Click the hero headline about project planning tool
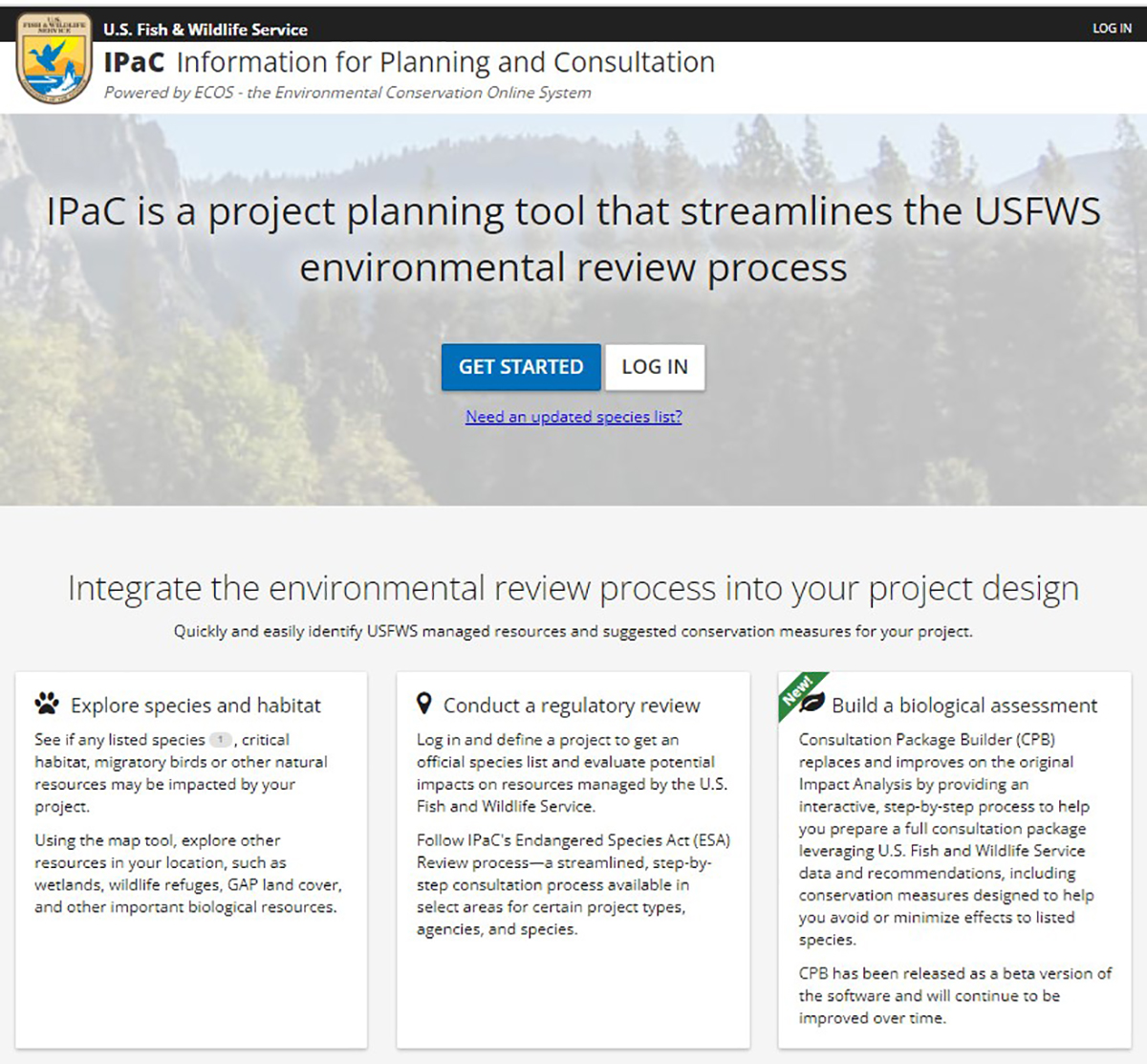Image resolution: width=1147 pixels, height=1064 pixels. coord(573,239)
